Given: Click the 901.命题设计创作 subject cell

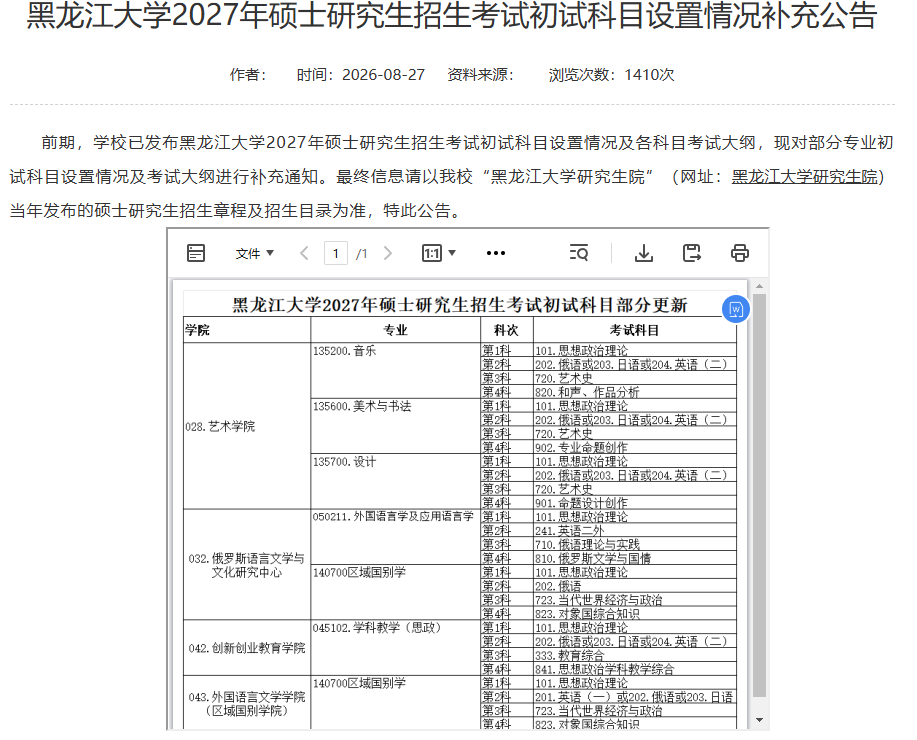Looking at the screenshot, I should [x=635, y=502].
